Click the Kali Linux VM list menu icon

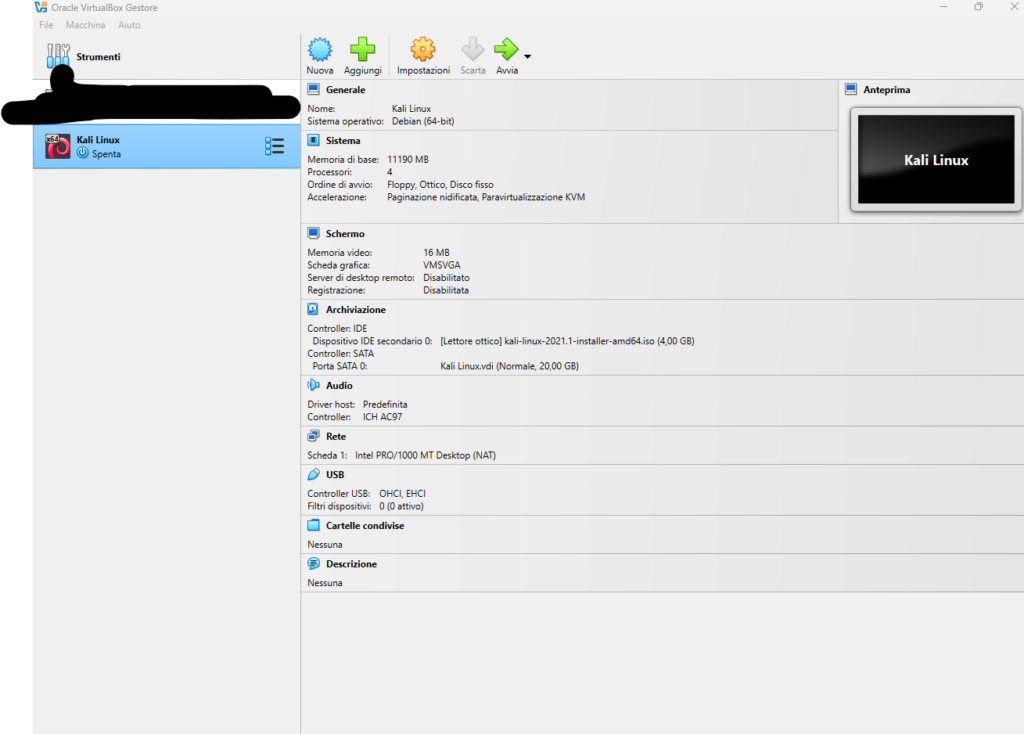point(275,146)
